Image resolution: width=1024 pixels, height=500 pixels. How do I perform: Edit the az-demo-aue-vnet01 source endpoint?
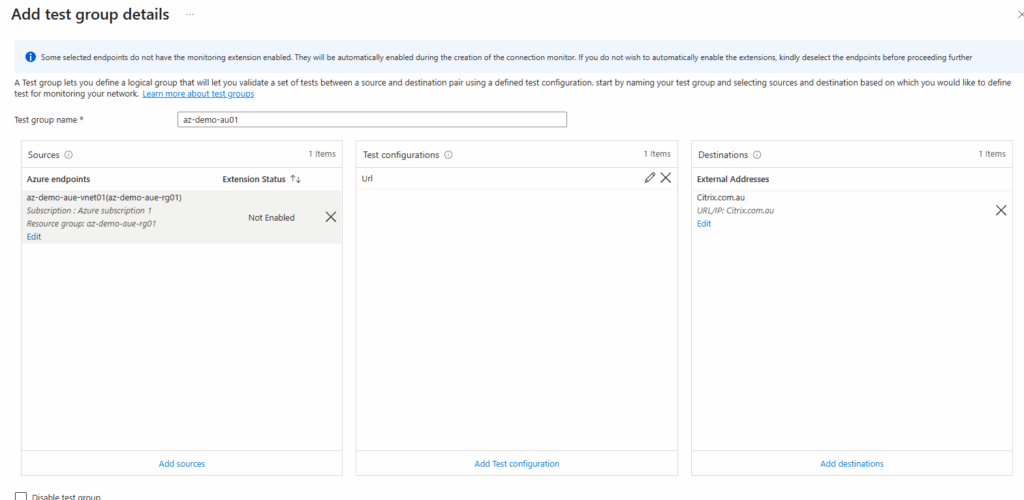tap(34, 237)
